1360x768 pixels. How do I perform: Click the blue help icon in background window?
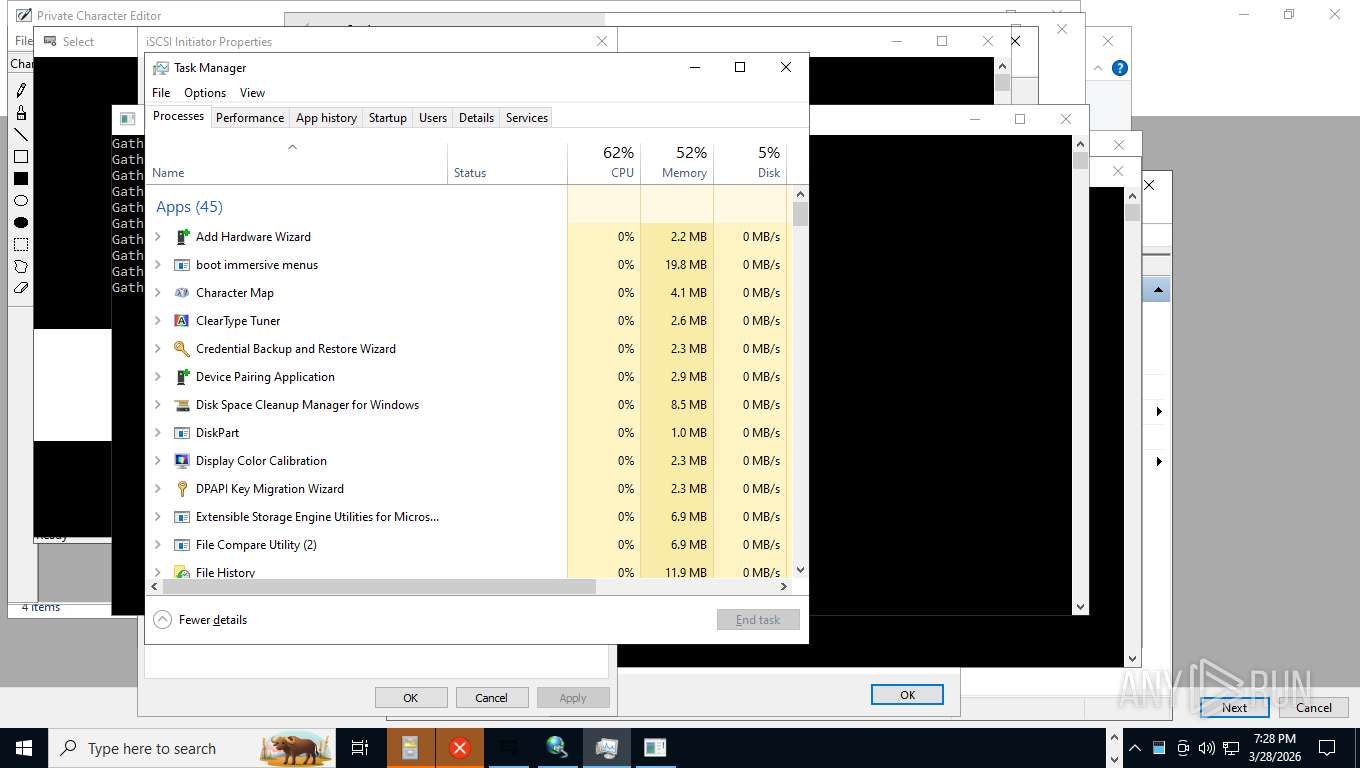pyautogui.click(x=1120, y=68)
